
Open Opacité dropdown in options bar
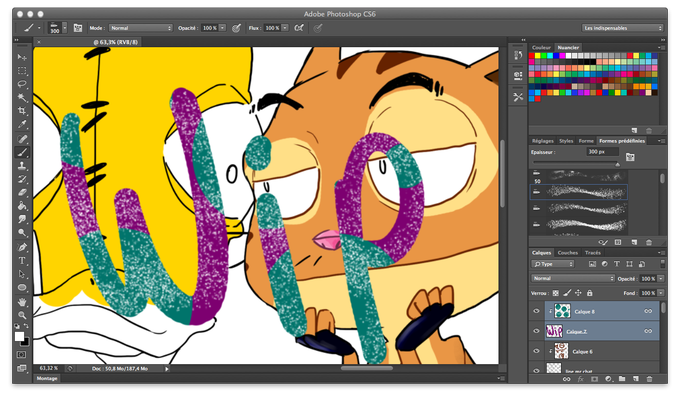(x=222, y=28)
